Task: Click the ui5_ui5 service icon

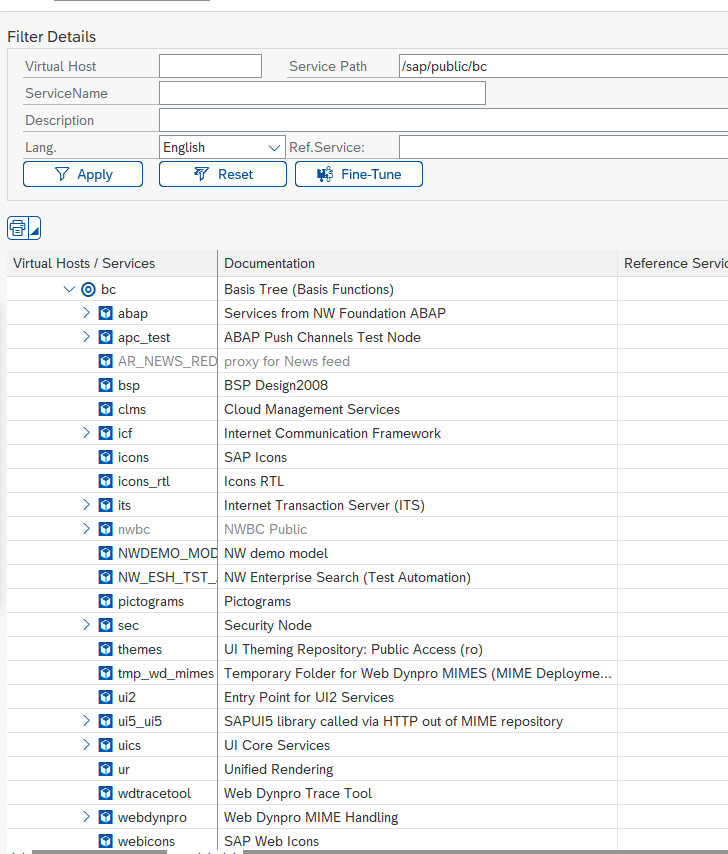Action: tap(106, 721)
